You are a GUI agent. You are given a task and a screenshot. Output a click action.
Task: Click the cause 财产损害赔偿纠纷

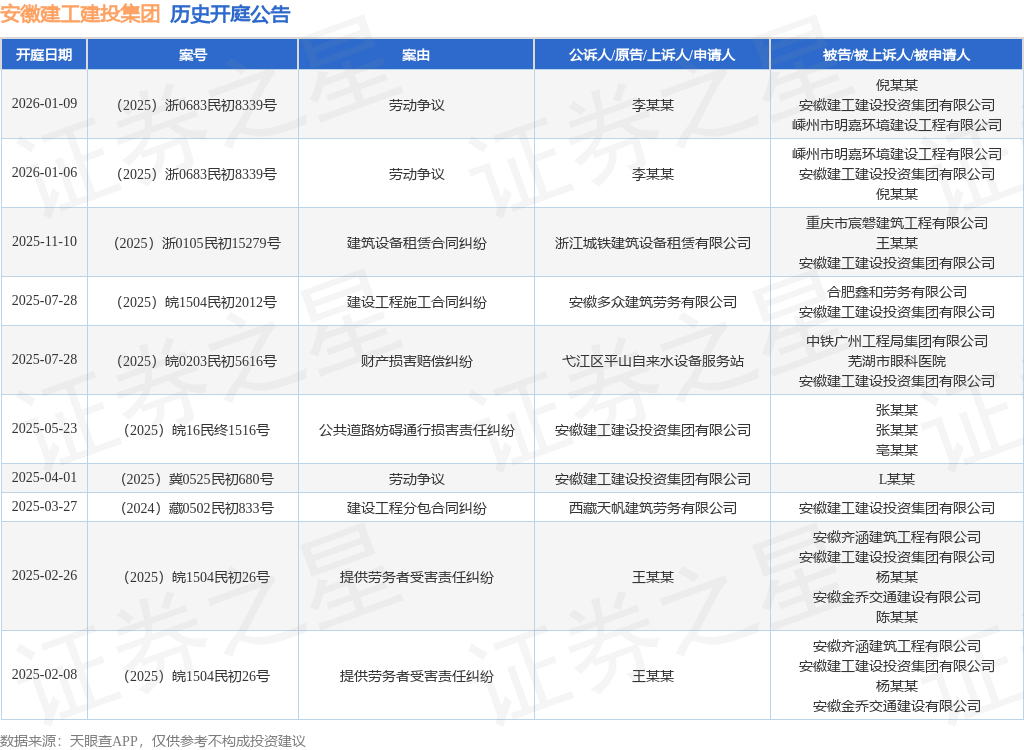pos(416,361)
